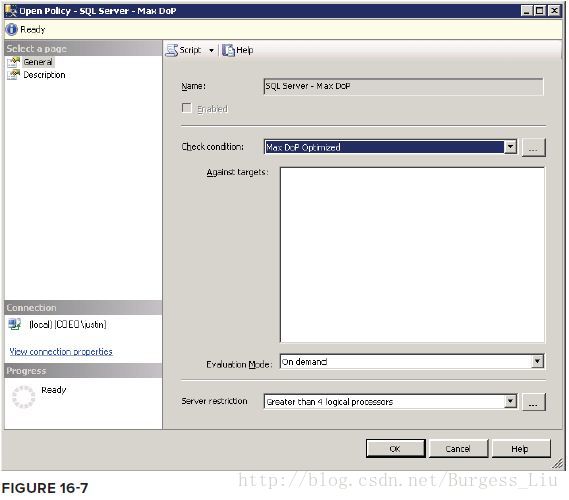The height and width of the screenshot is (500, 569).
Task: Click the General page icon
Action: coord(14,62)
